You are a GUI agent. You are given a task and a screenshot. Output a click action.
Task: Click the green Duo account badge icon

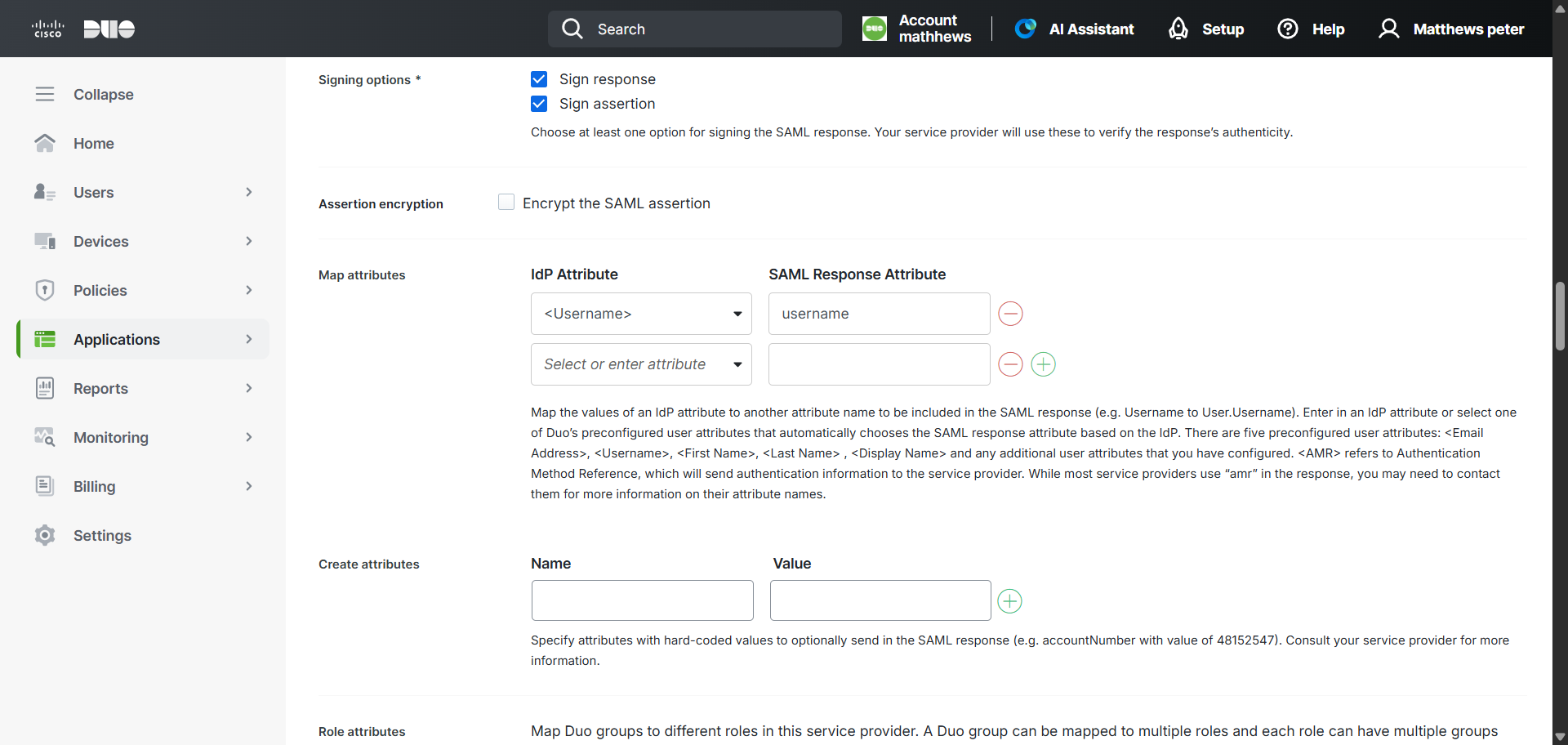pos(875,29)
